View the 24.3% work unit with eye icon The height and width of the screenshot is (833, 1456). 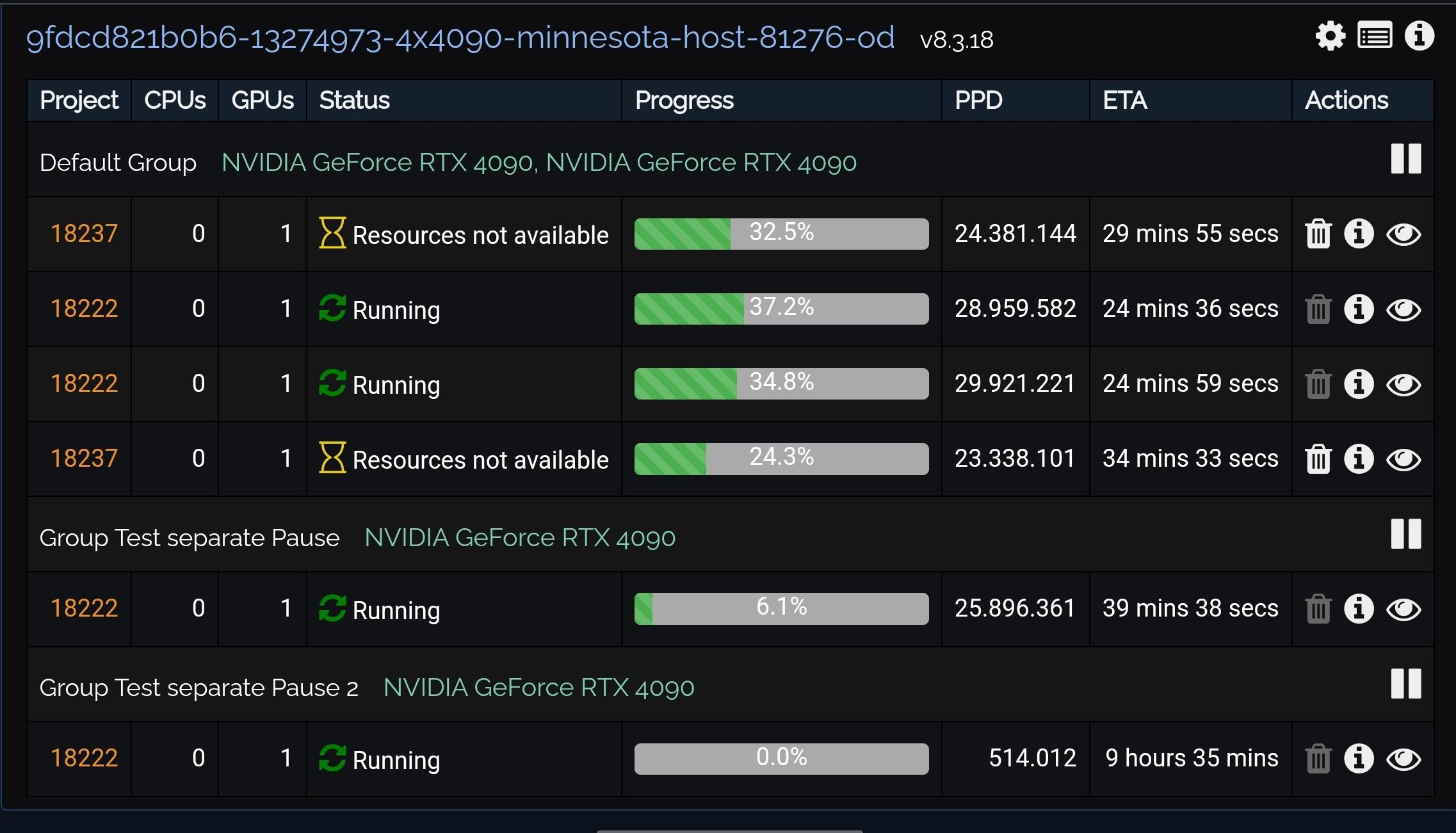tap(1403, 459)
